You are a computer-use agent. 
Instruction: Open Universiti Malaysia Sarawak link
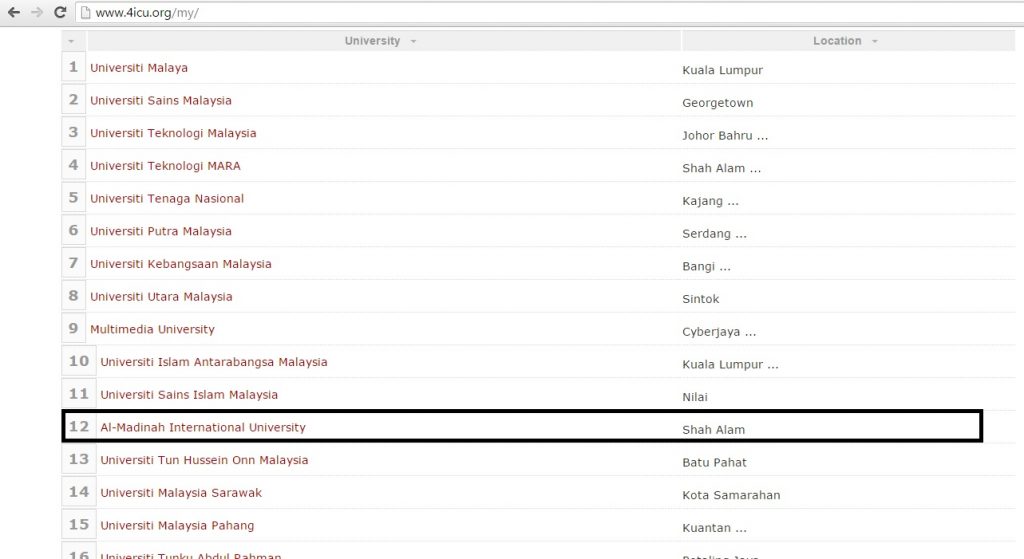pyautogui.click(x=181, y=493)
